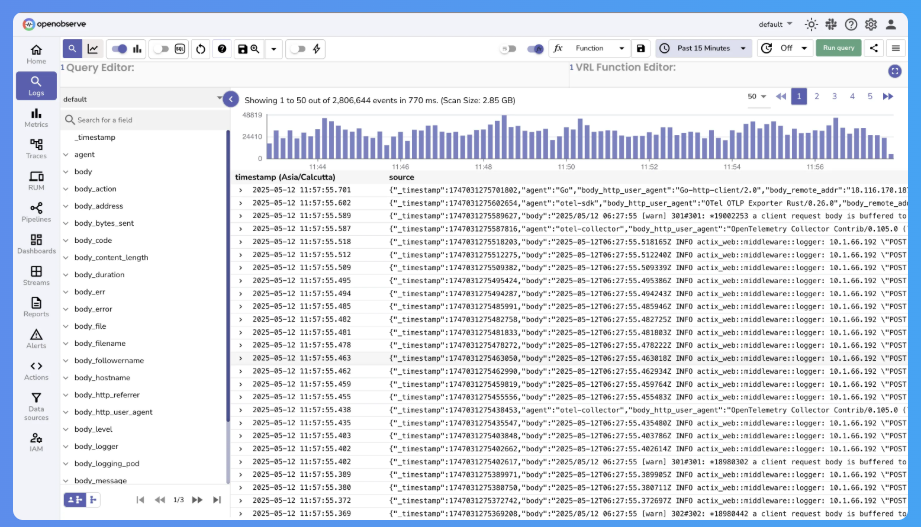Screen dimensions: 921x527
Task: Toggle the function editor fx switch
Action: [535, 49]
